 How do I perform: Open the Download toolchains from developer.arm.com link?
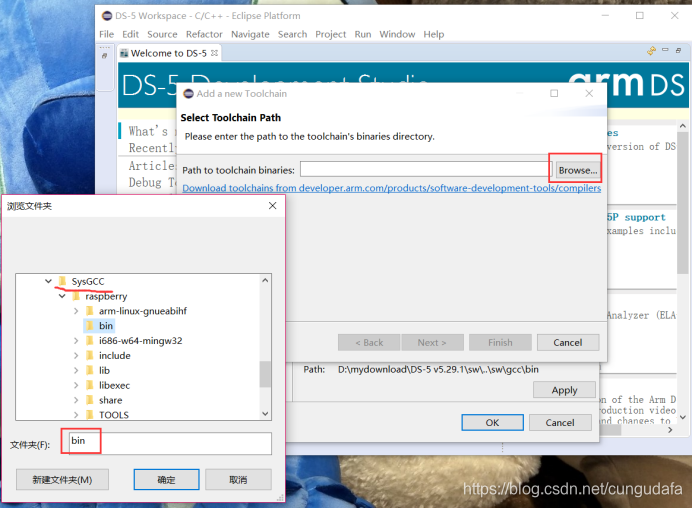pyautogui.click(x=392, y=188)
